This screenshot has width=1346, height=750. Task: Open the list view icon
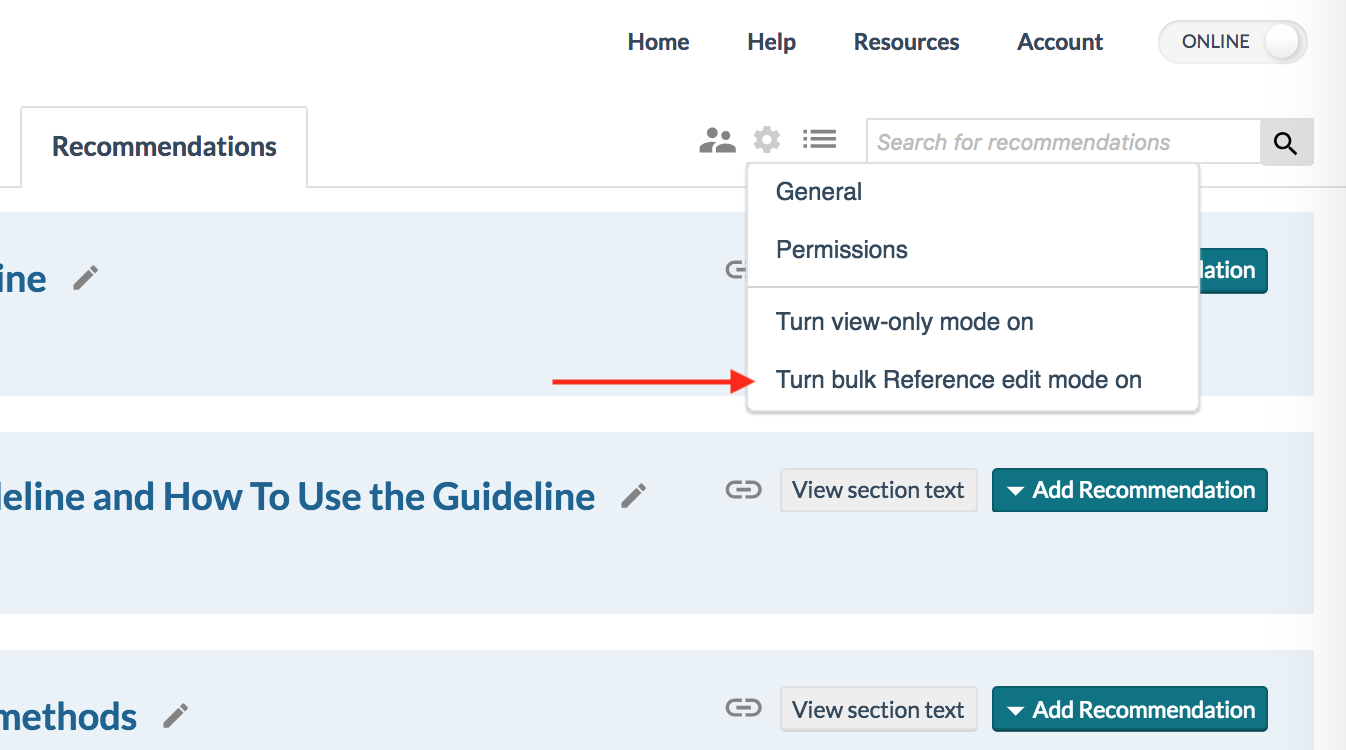819,139
